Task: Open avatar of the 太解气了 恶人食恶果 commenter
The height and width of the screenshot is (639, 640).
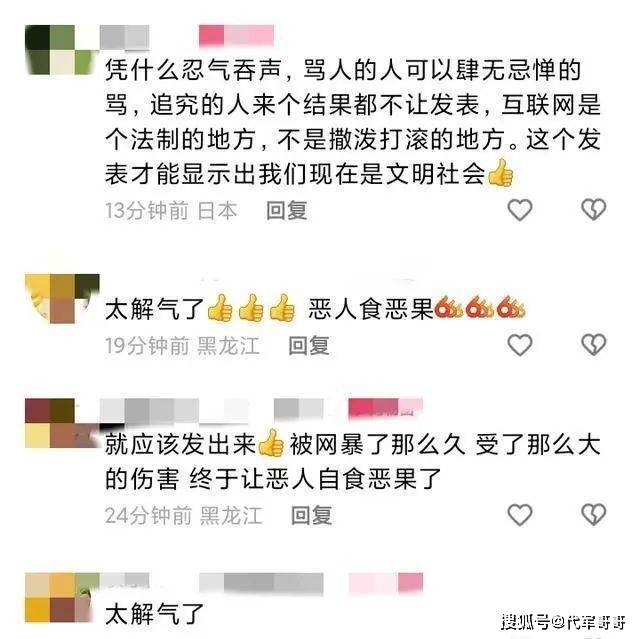Action: (x=62, y=299)
